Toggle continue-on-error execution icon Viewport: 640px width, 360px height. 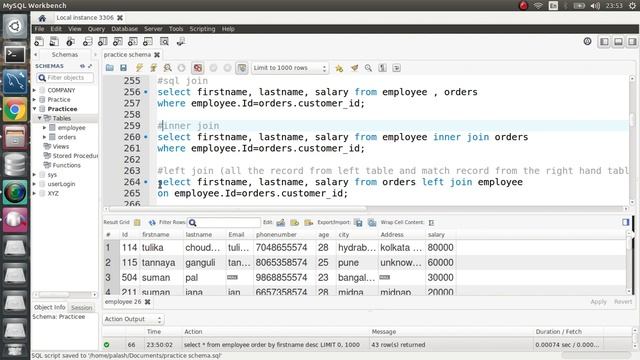coord(198,68)
